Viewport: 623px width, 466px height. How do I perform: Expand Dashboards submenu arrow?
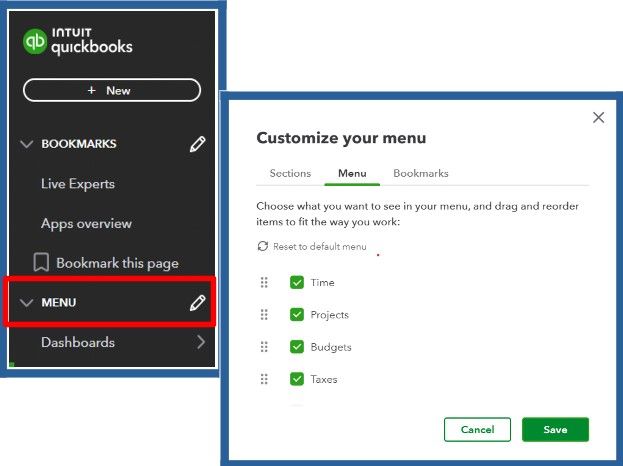pos(201,342)
